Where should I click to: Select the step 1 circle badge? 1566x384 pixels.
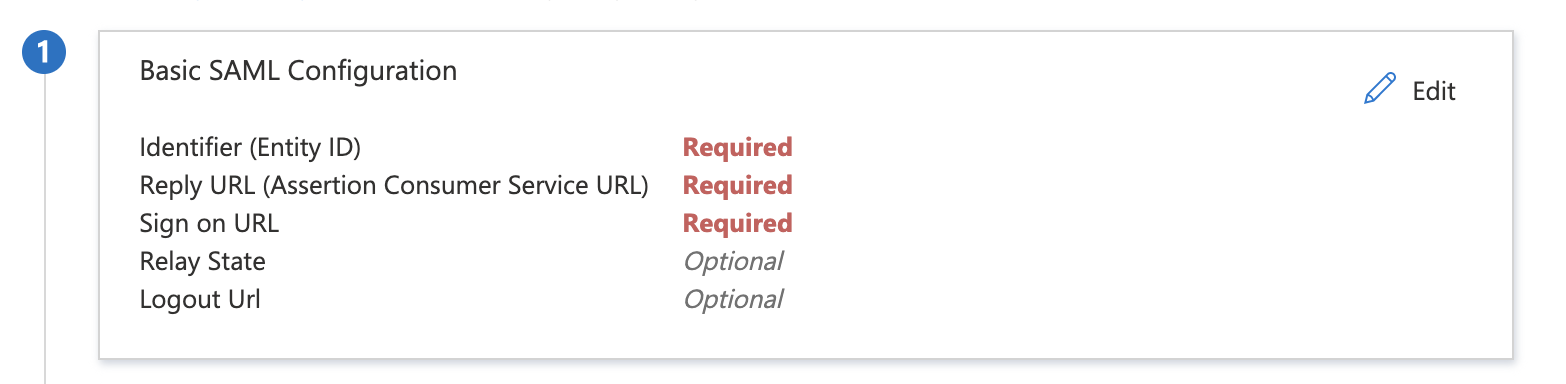[x=44, y=54]
